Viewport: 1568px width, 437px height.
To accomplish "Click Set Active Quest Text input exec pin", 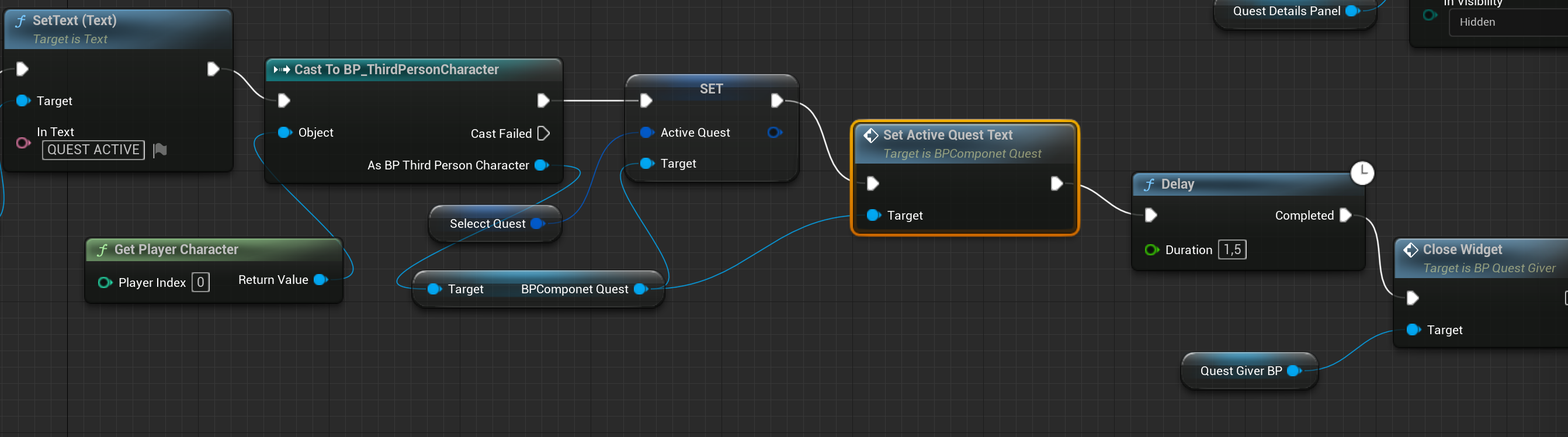I will [x=873, y=183].
